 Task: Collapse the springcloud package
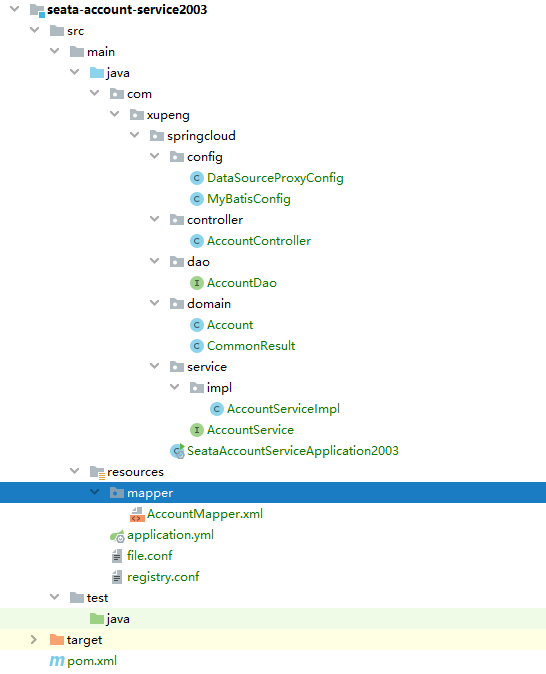coord(135,135)
